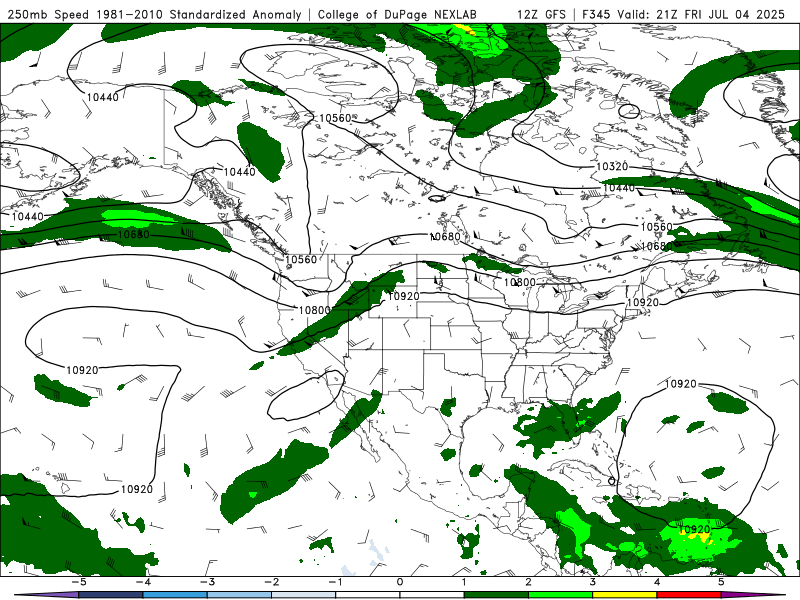
Task: Click the '250mb Speed 1981-2010 Standardized Anomaly' title
Action: click(x=155, y=14)
